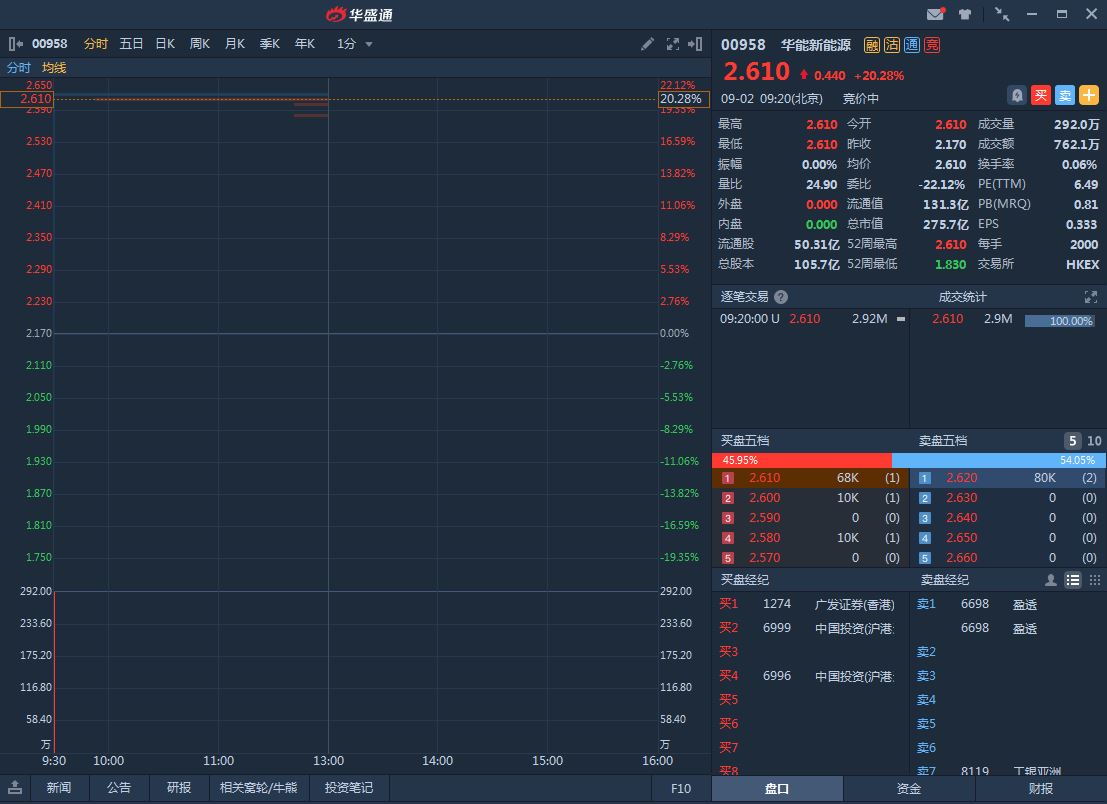
Task: Show 5-level order book depth
Action: coord(1072,441)
